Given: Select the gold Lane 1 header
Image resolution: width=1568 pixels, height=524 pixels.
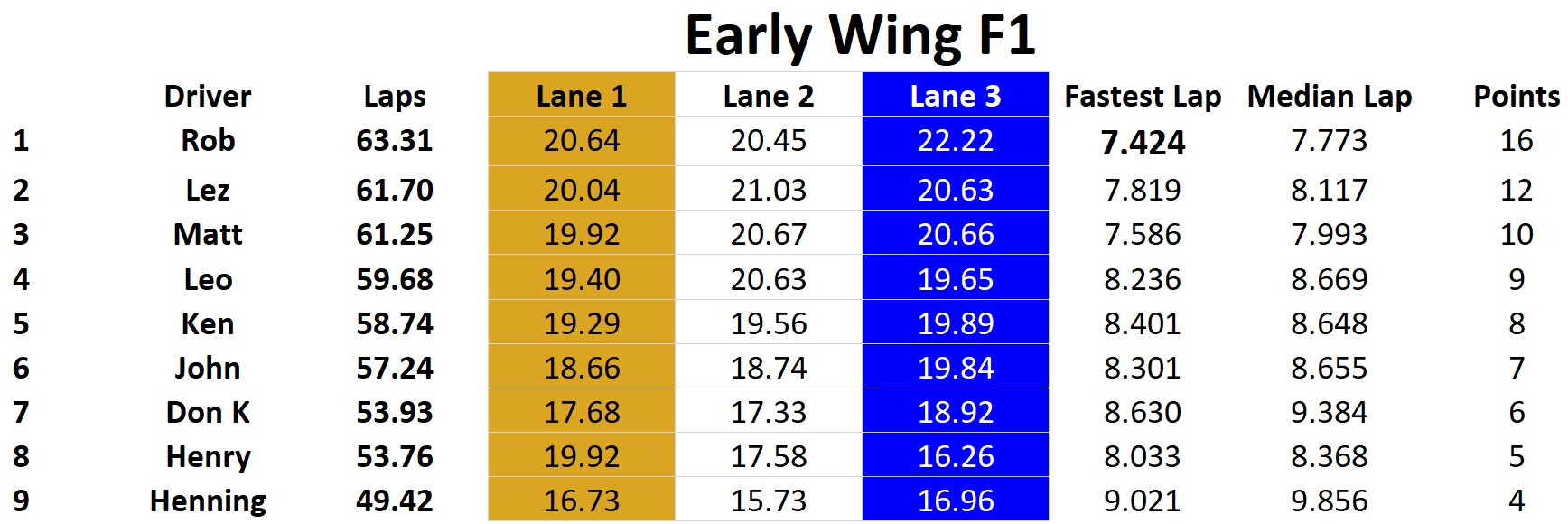Looking at the screenshot, I should tap(582, 96).
